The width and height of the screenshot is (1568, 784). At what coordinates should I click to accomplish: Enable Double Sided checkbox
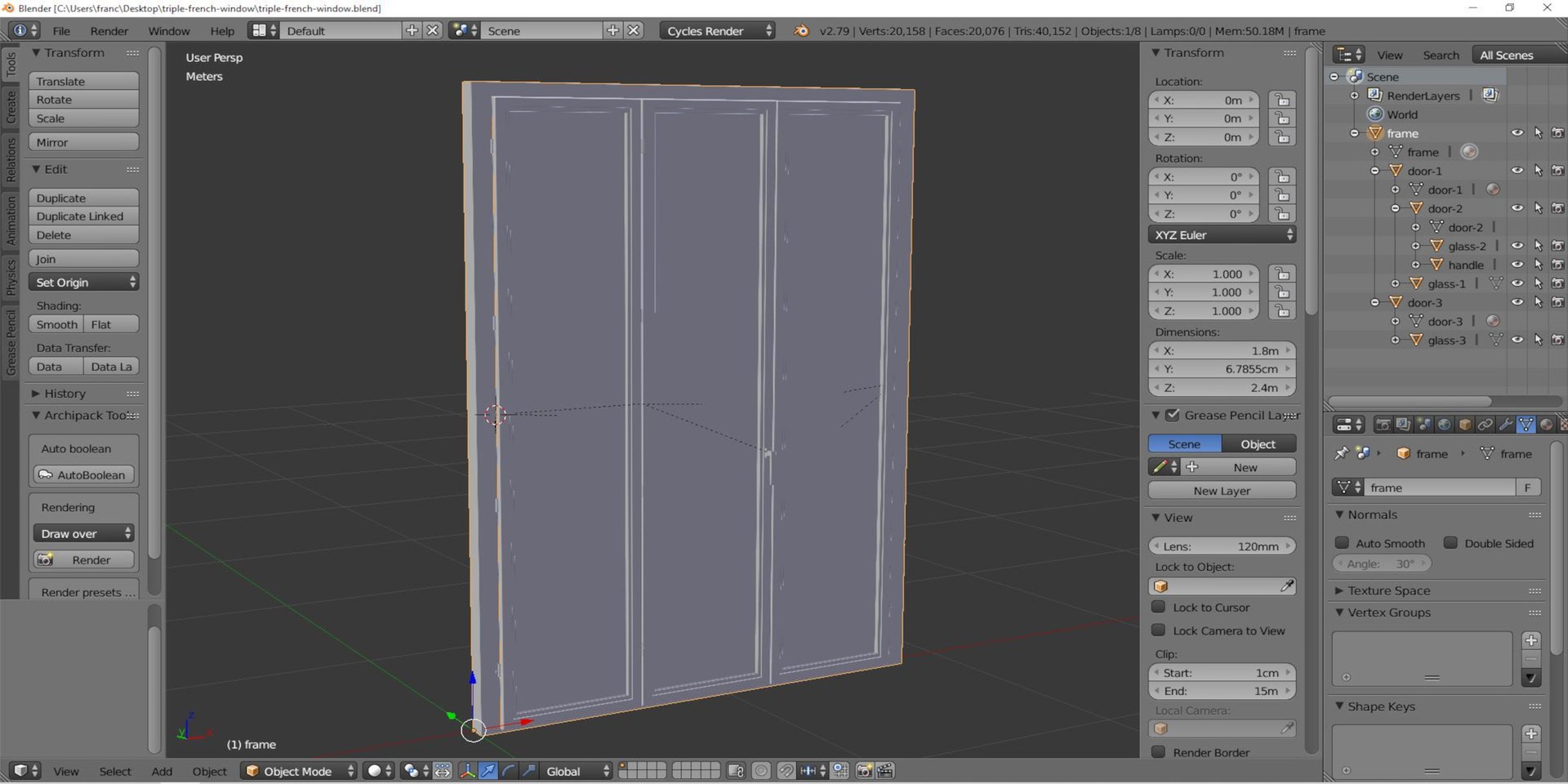click(x=1450, y=543)
